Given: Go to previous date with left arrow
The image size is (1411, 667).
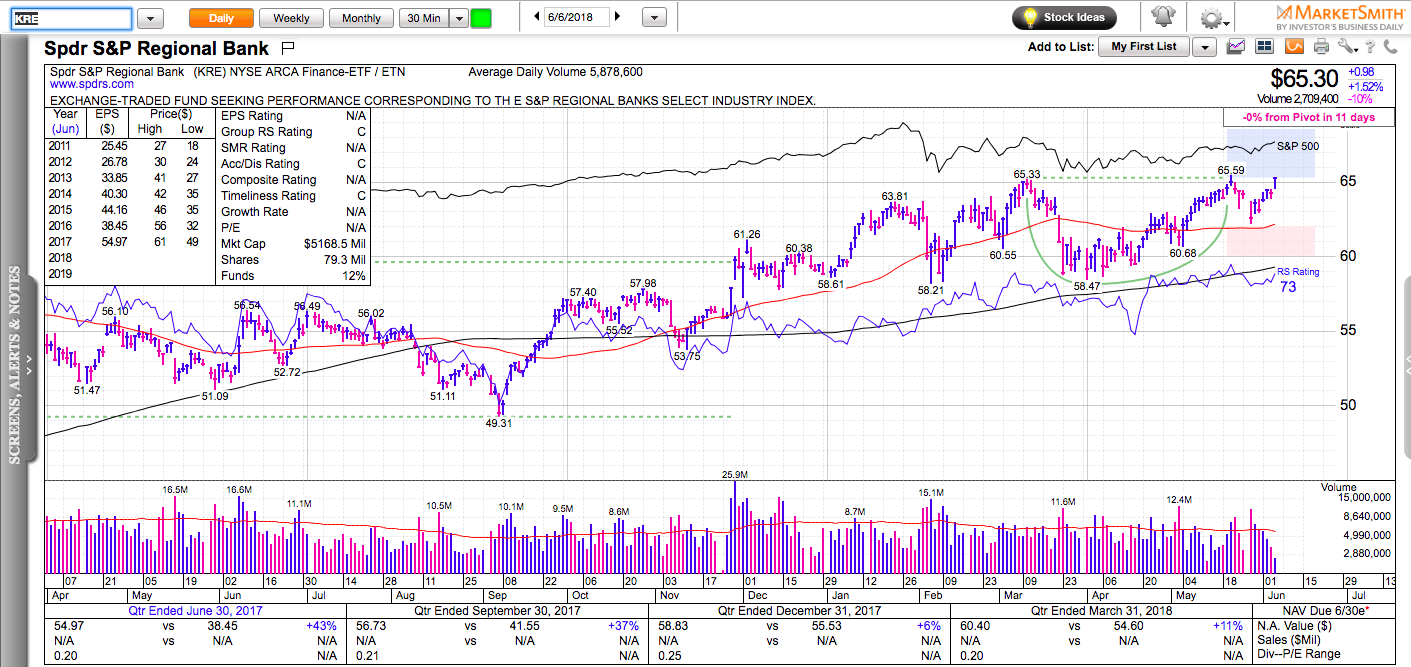Looking at the screenshot, I should [537, 17].
